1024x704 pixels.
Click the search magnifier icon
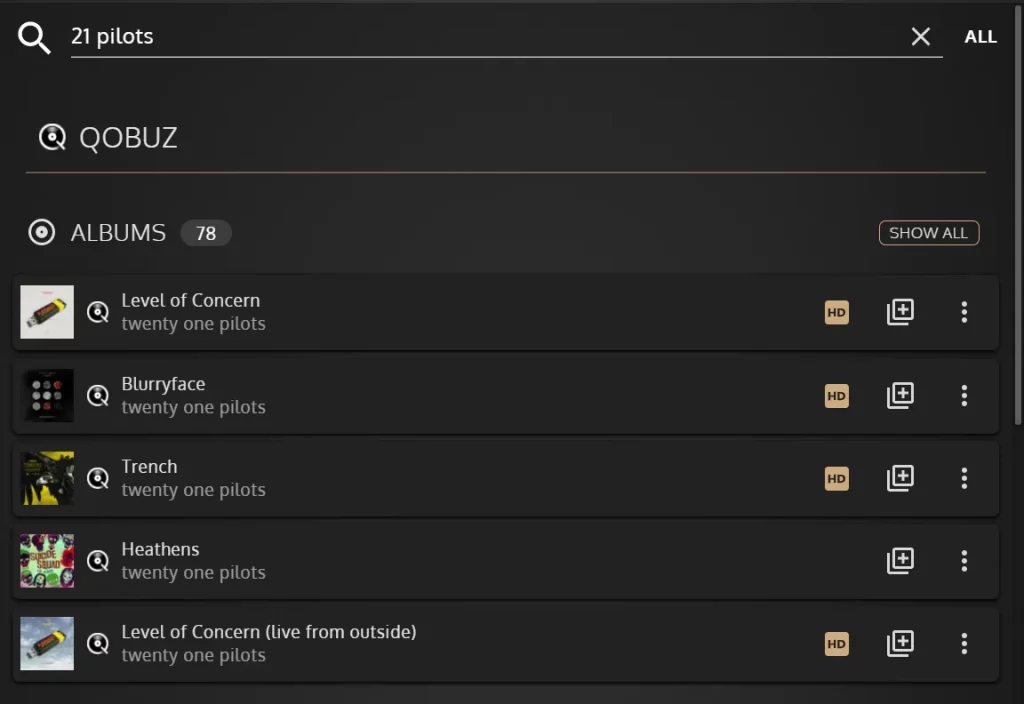pos(34,37)
